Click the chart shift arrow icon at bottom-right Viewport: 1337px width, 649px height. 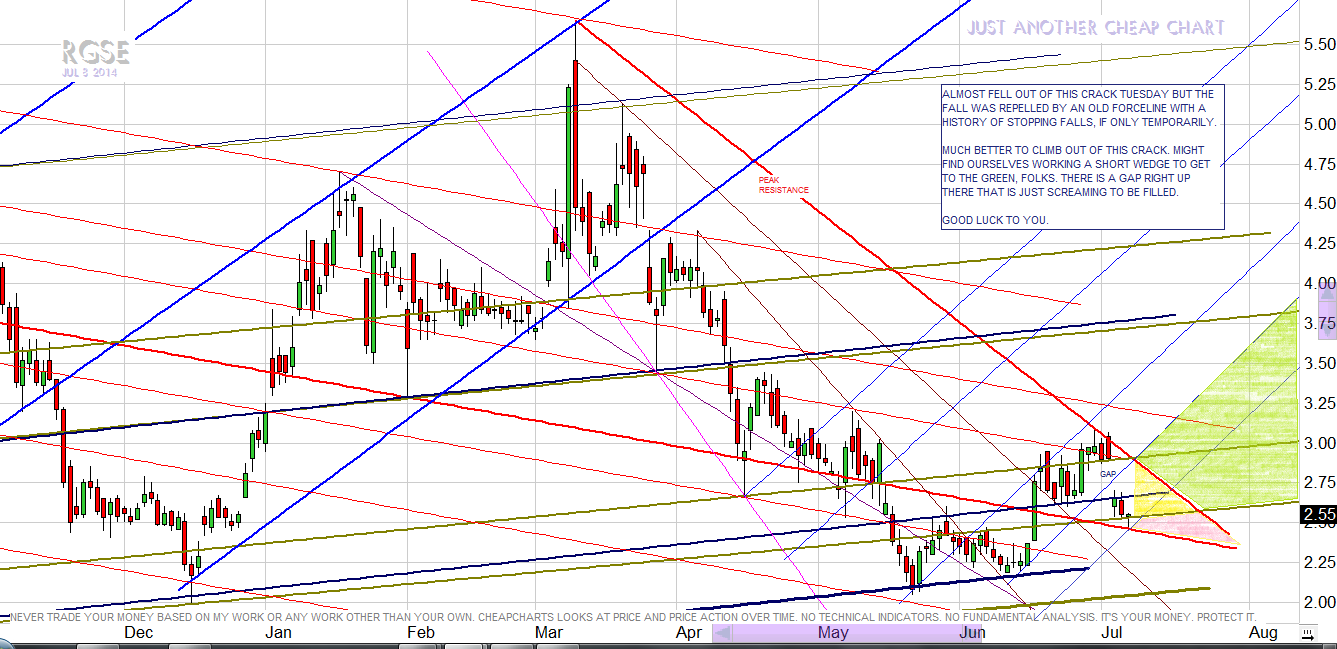[1306, 634]
